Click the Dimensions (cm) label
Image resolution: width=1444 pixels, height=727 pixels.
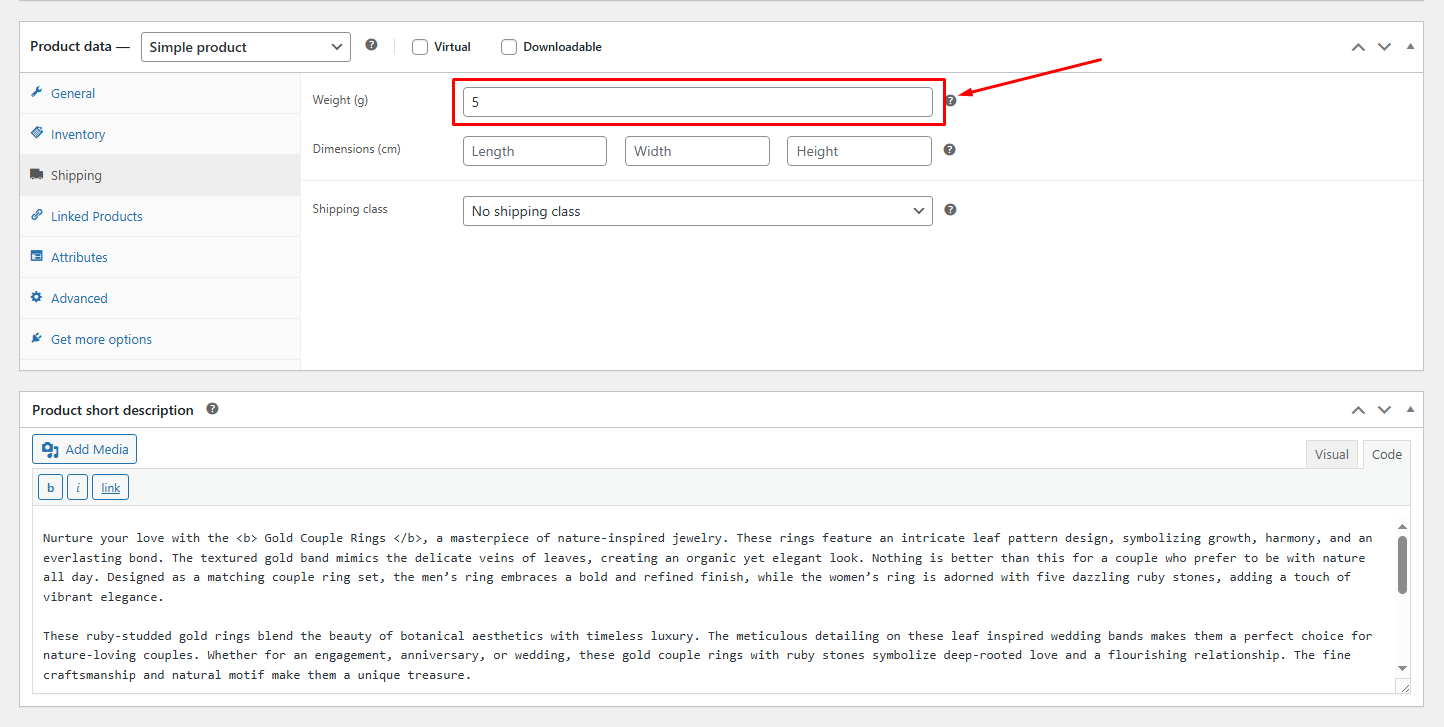356,149
